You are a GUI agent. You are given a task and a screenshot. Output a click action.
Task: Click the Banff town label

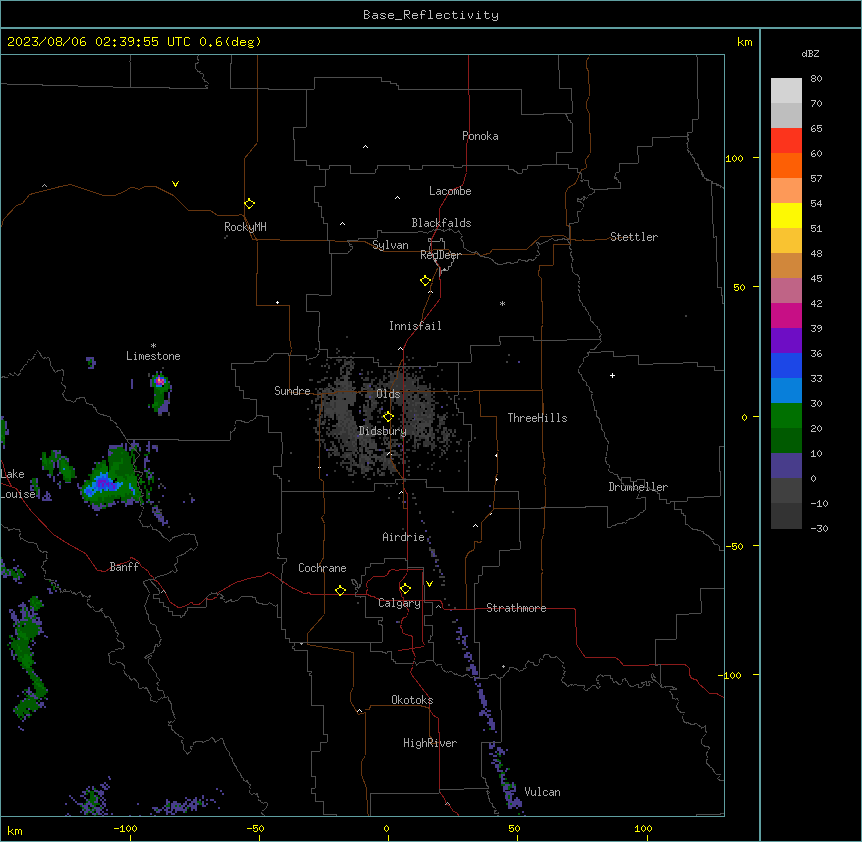tap(124, 567)
